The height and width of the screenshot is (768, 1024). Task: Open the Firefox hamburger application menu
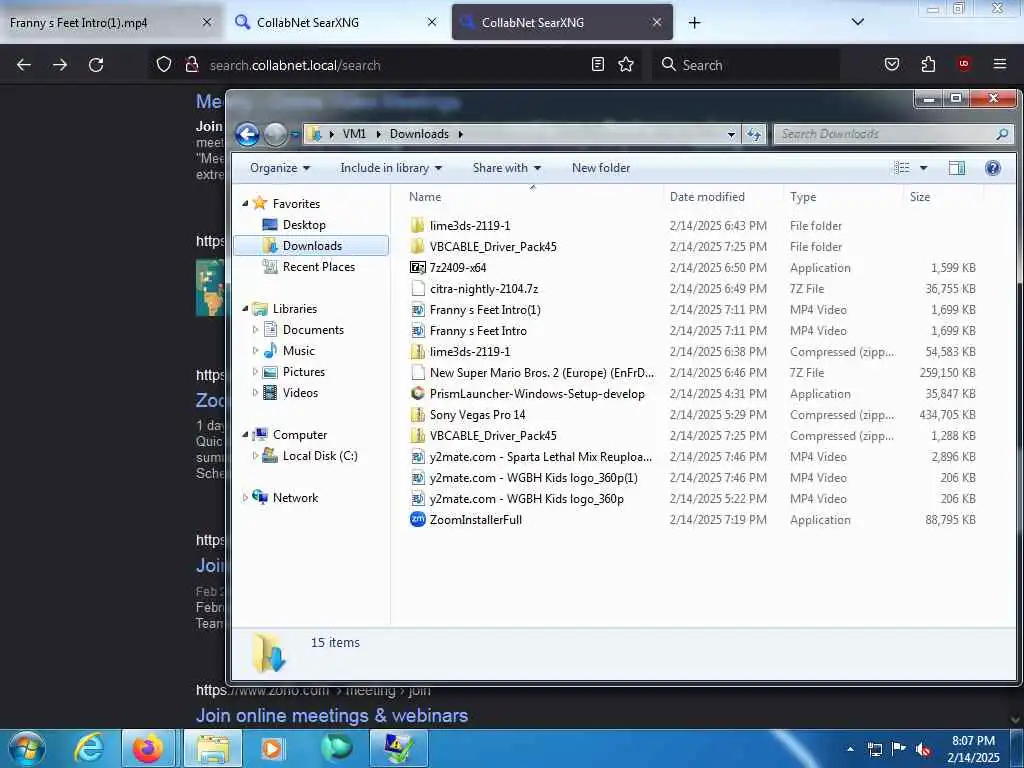1000,64
